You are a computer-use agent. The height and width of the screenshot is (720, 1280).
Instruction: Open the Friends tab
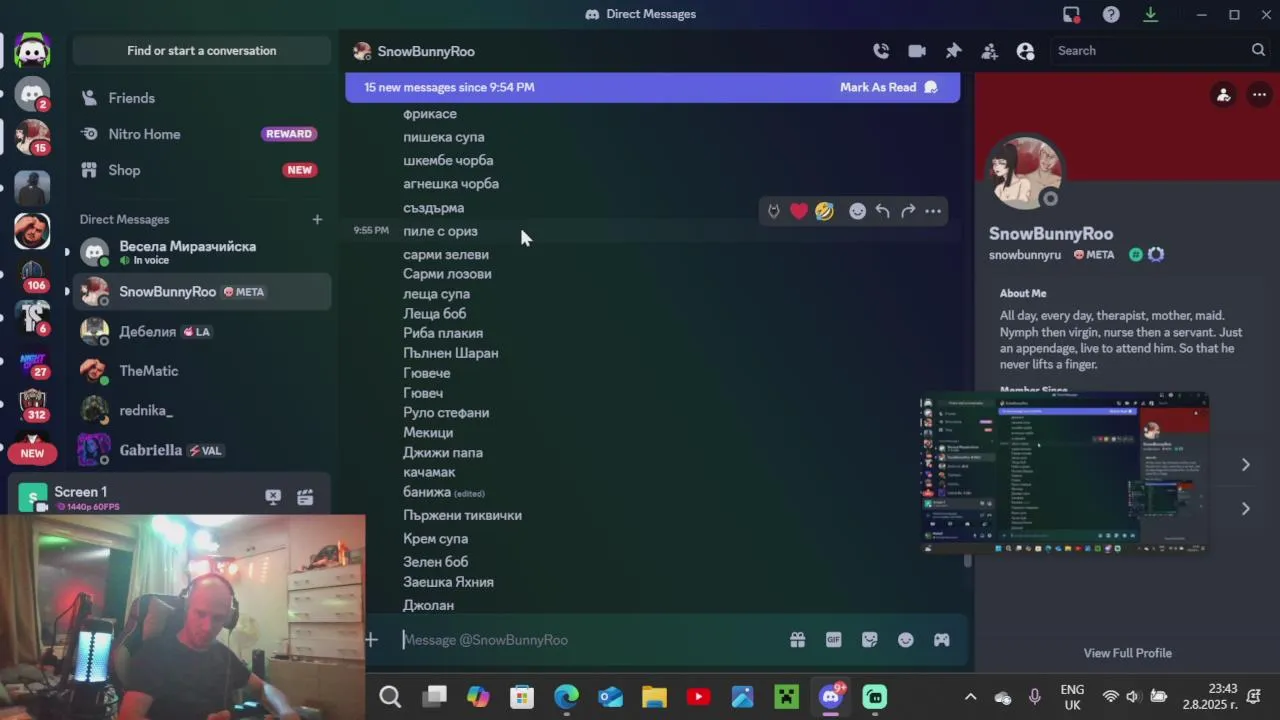(x=202, y=98)
